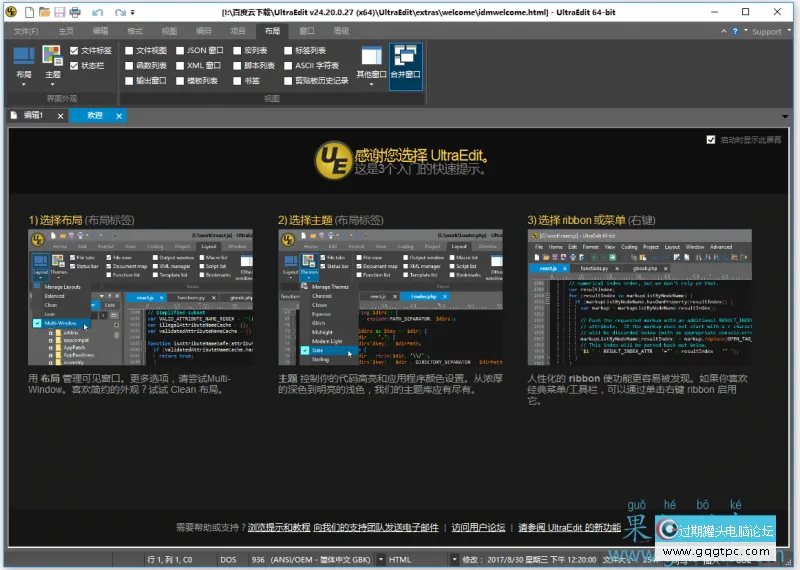The width and height of the screenshot is (800, 570).
Task: Click the ribbon 或菜单 screenshot thumbnail
Action: click(x=640, y=298)
